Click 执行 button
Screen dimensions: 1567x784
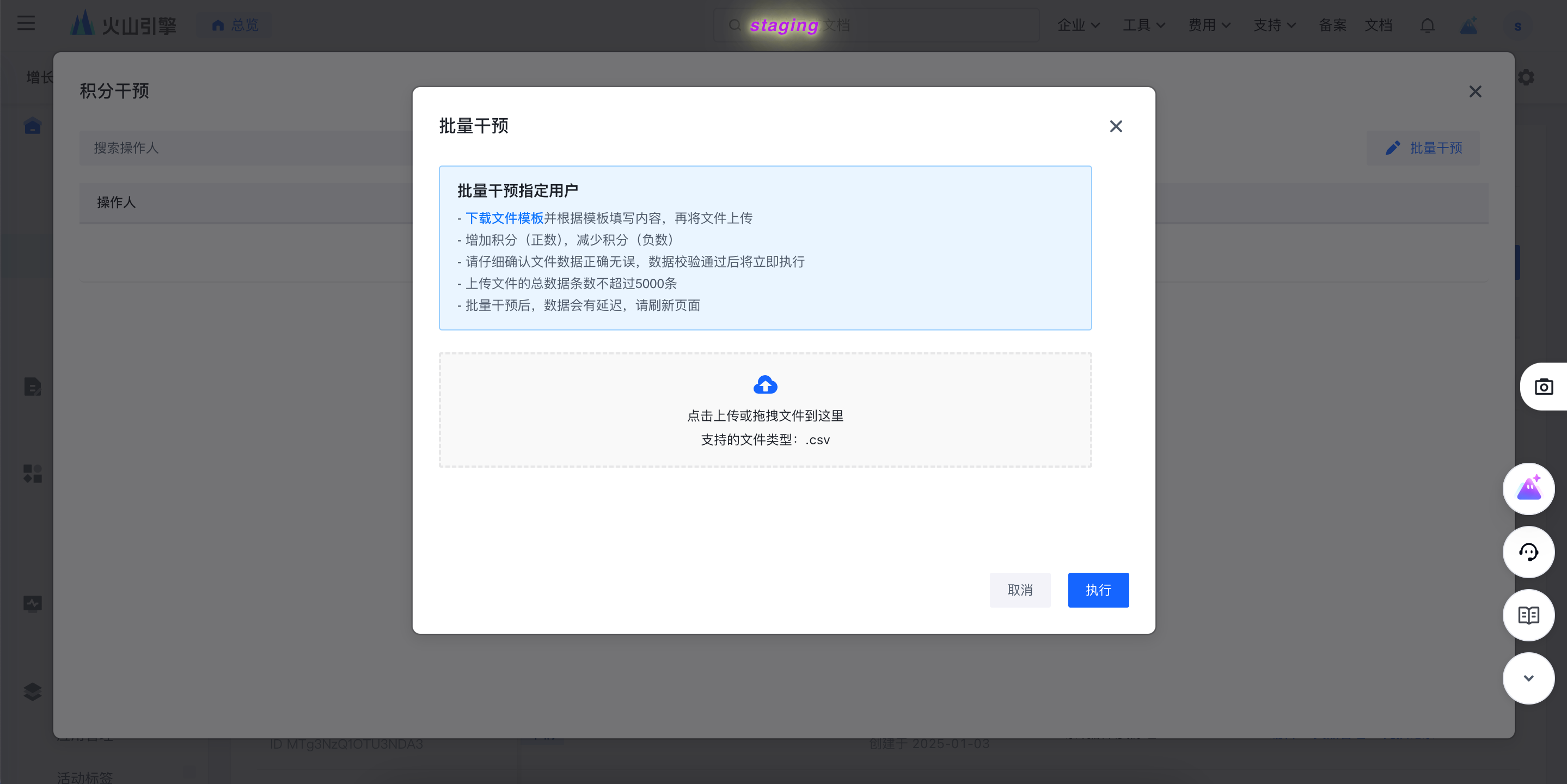(1098, 590)
